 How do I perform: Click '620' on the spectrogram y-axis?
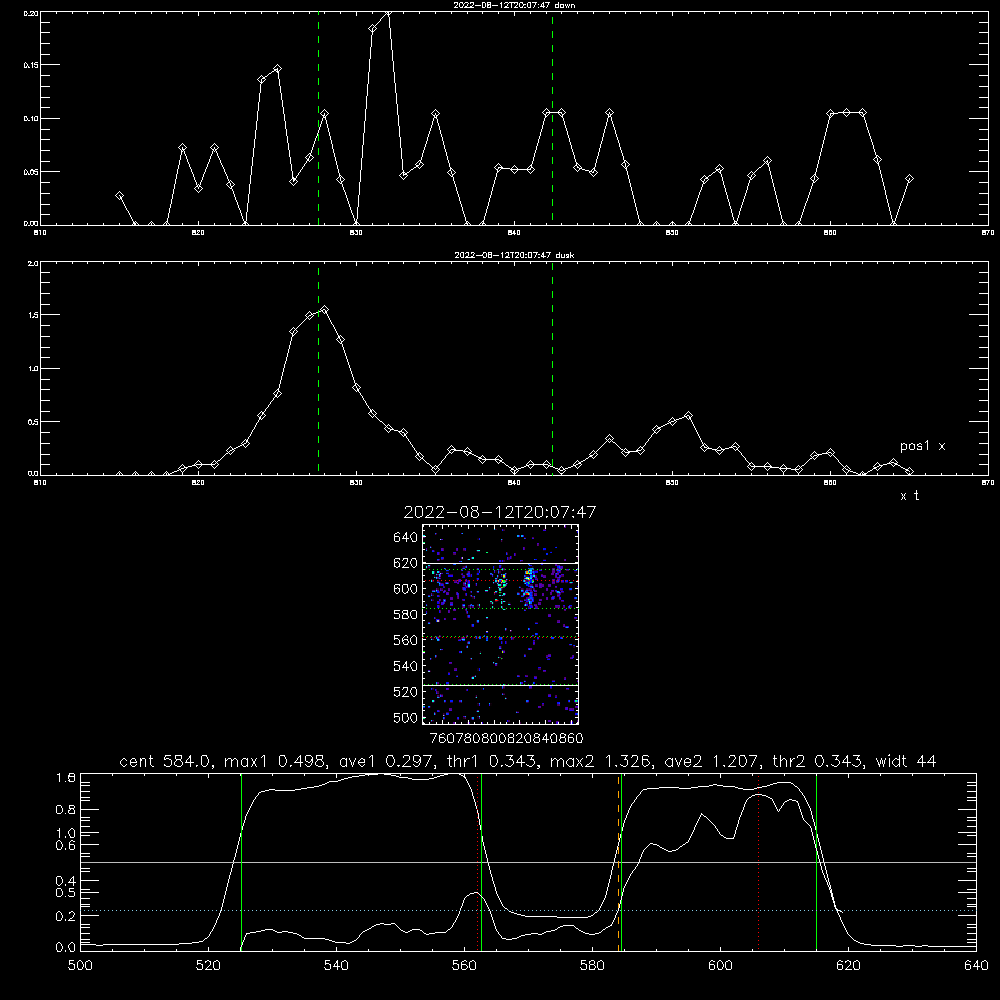pos(406,563)
